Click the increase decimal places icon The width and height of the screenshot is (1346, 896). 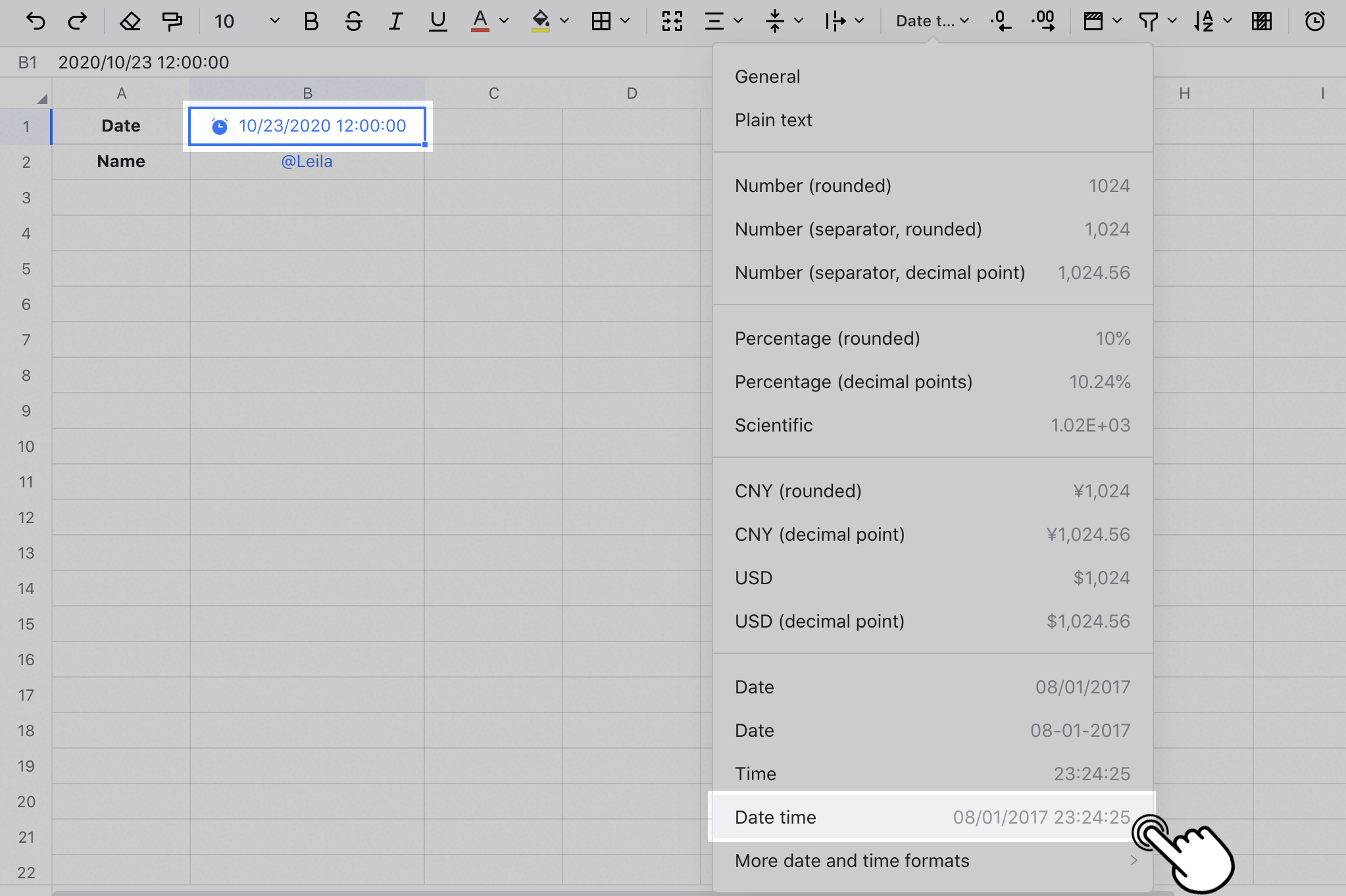pyautogui.click(x=1043, y=21)
